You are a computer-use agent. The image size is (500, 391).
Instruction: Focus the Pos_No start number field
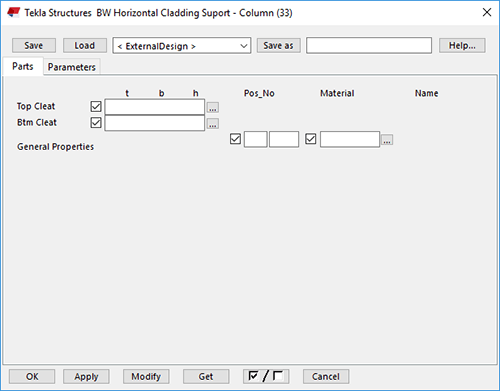(284, 139)
